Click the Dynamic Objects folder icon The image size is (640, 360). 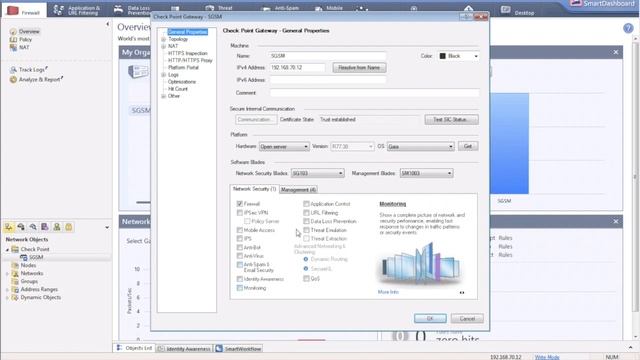pyautogui.click(x=15, y=298)
